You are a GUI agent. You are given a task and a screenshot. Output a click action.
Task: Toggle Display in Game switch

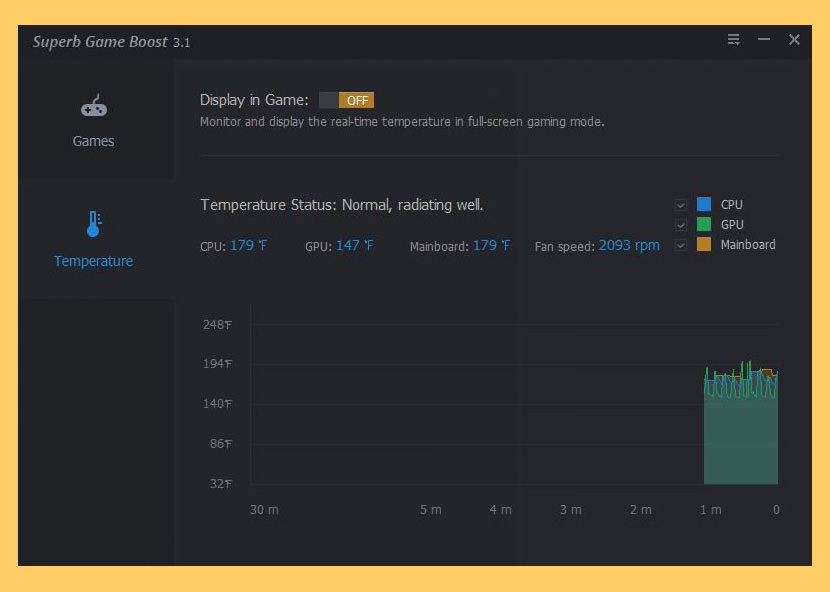tap(346, 100)
